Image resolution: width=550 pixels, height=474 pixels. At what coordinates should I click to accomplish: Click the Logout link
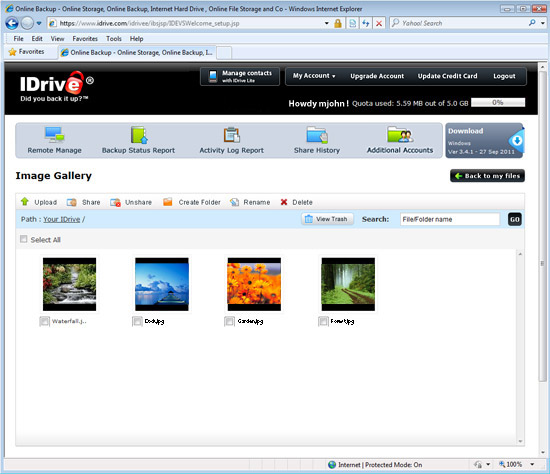pyautogui.click(x=504, y=76)
